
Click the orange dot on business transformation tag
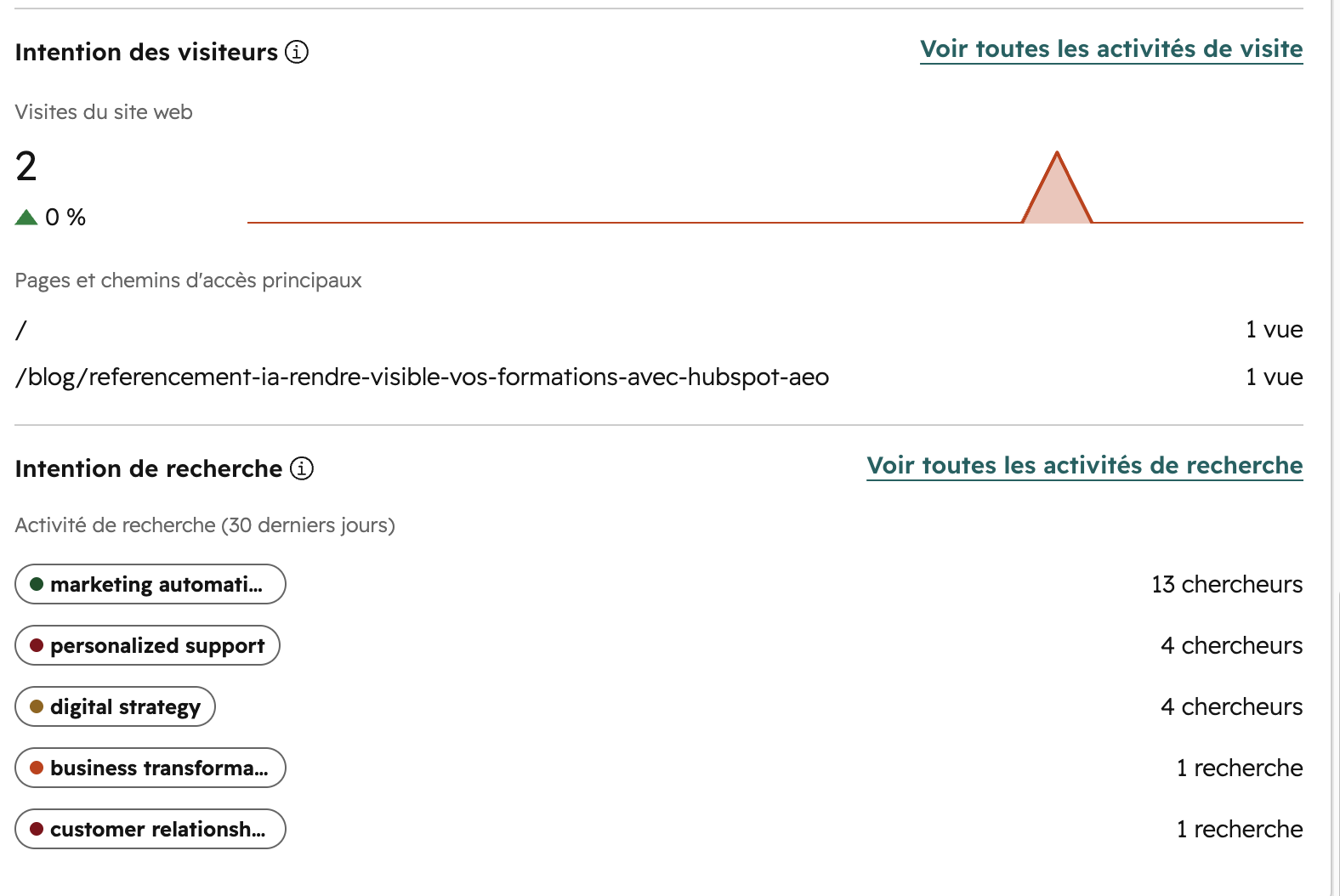tap(37, 768)
